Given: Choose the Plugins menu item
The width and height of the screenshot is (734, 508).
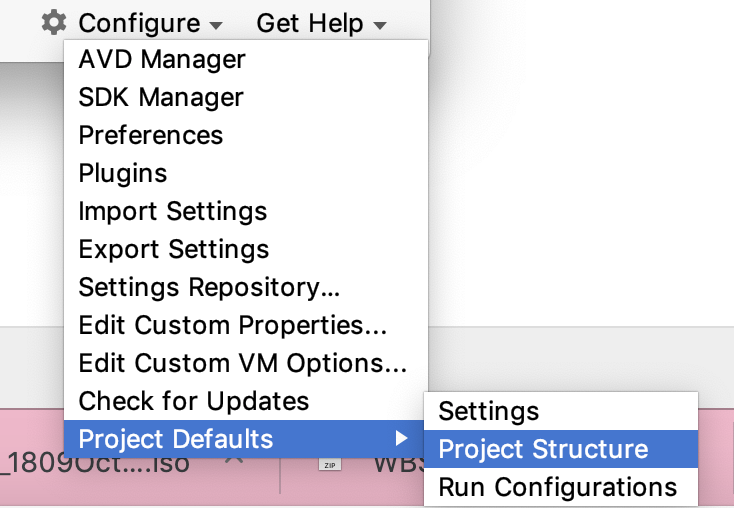Looking at the screenshot, I should pos(123,173).
